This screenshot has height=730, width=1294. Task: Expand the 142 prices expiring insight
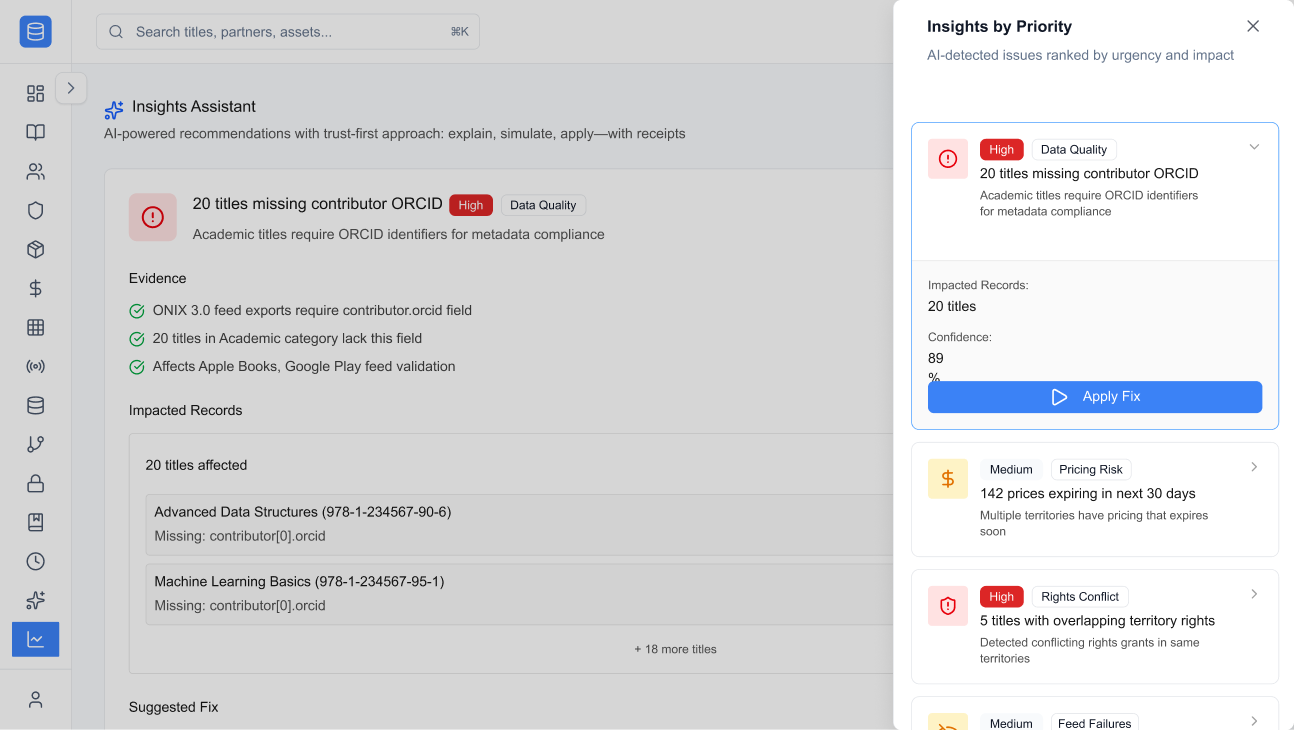coord(1254,467)
